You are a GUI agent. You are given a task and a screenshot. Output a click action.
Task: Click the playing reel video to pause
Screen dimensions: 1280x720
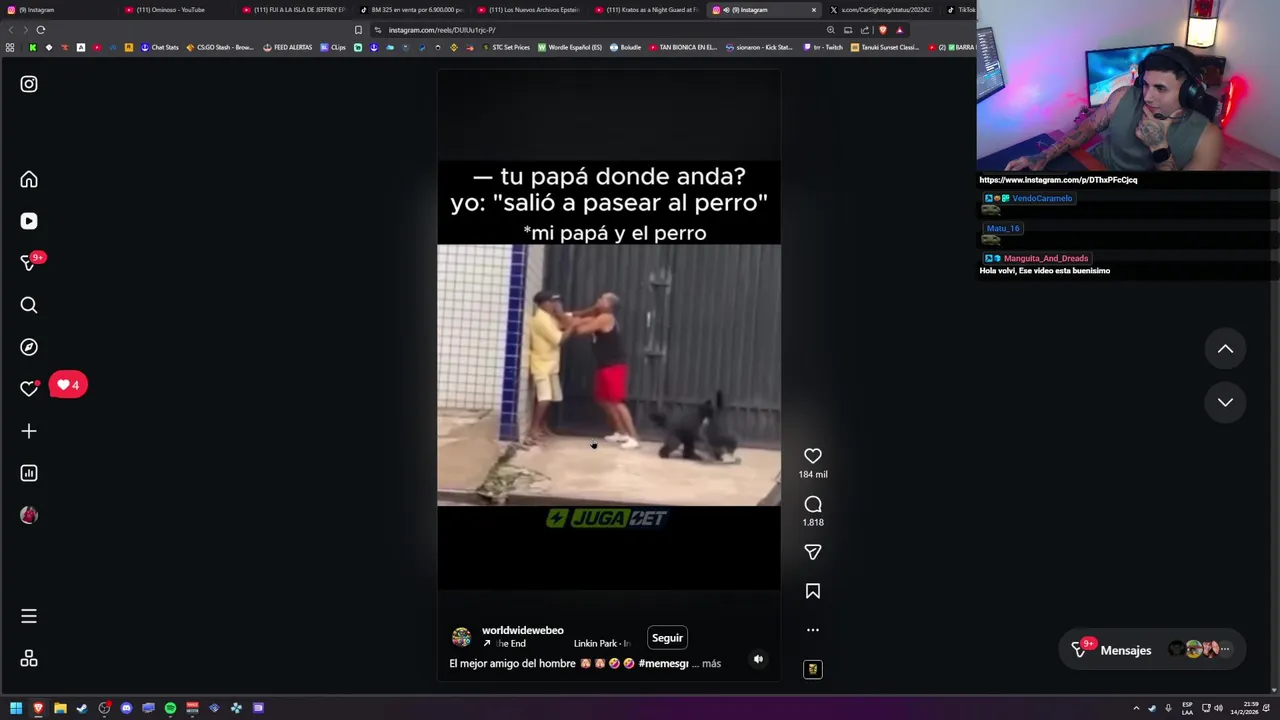click(x=609, y=376)
